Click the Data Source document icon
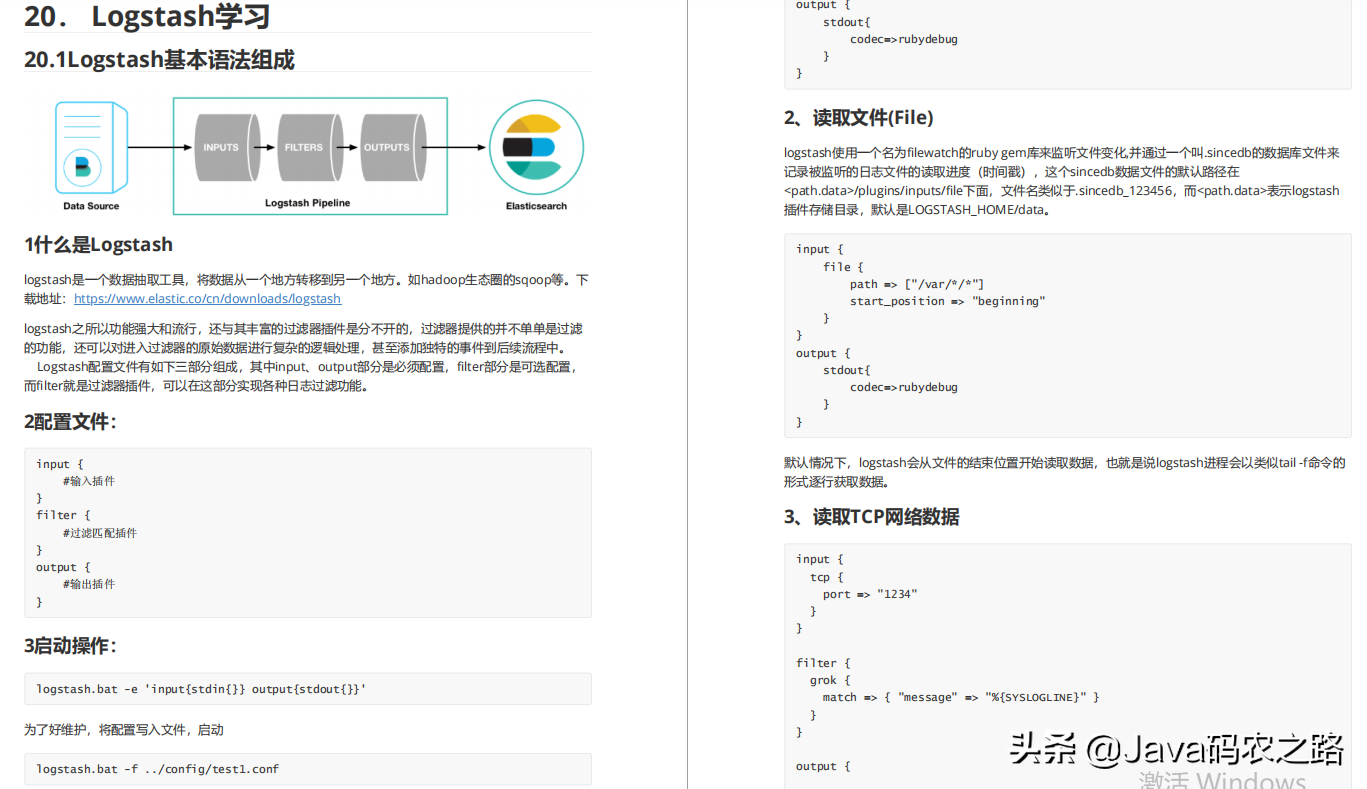 [91, 147]
